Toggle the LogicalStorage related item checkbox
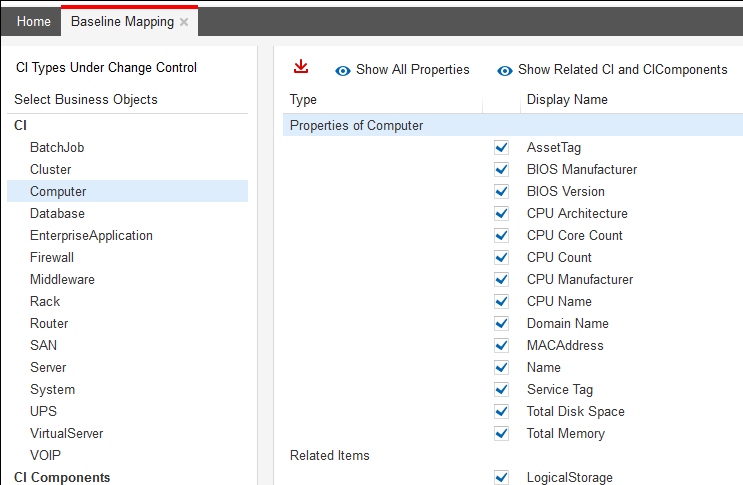This screenshot has width=743, height=485. 502,478
